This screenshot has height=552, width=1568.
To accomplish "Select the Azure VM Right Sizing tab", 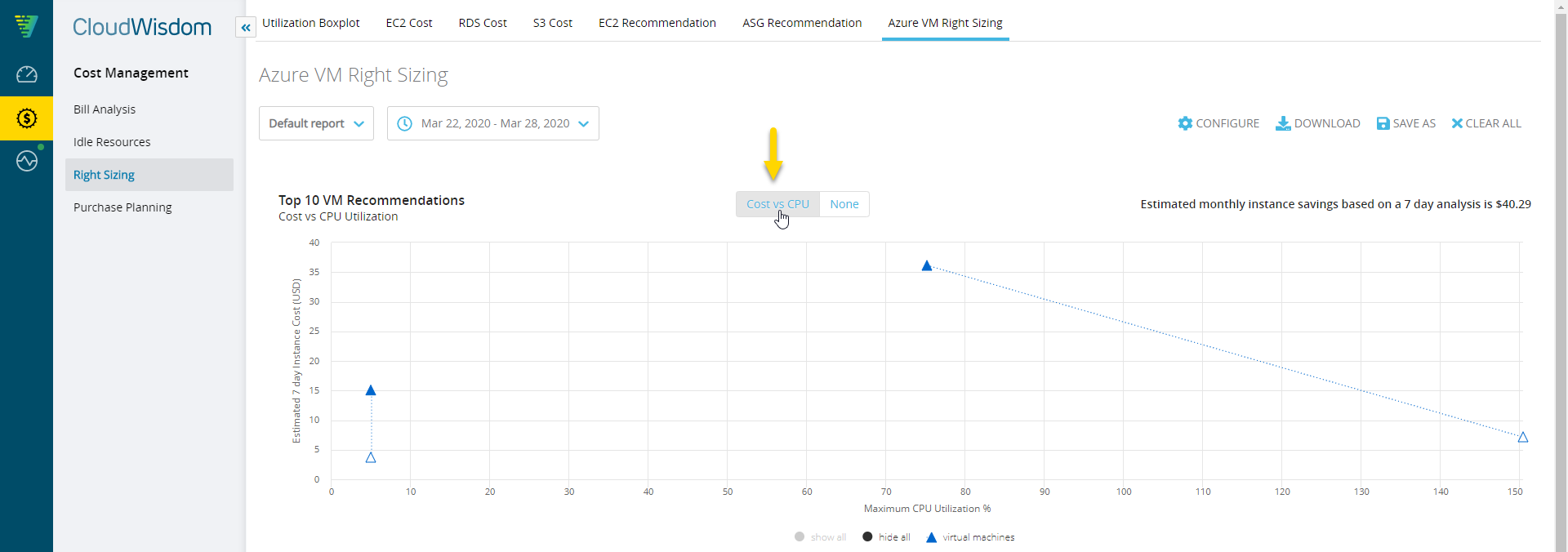I will [x=945, y=23].
